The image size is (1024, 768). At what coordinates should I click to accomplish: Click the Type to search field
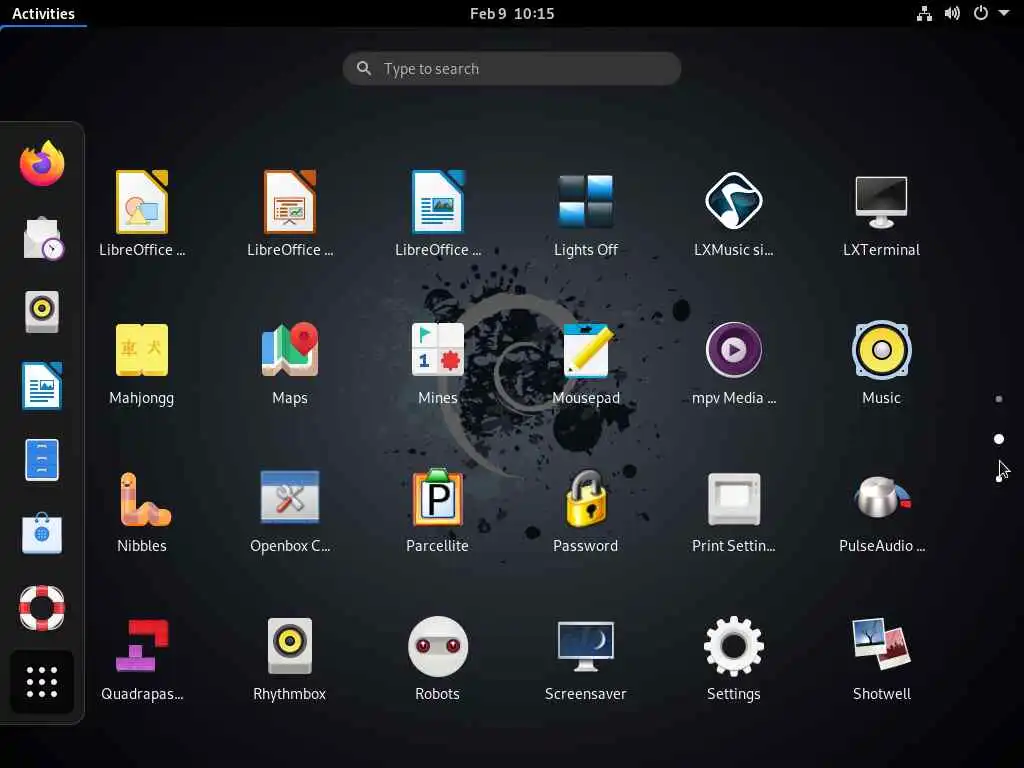(x=512, y=69)
